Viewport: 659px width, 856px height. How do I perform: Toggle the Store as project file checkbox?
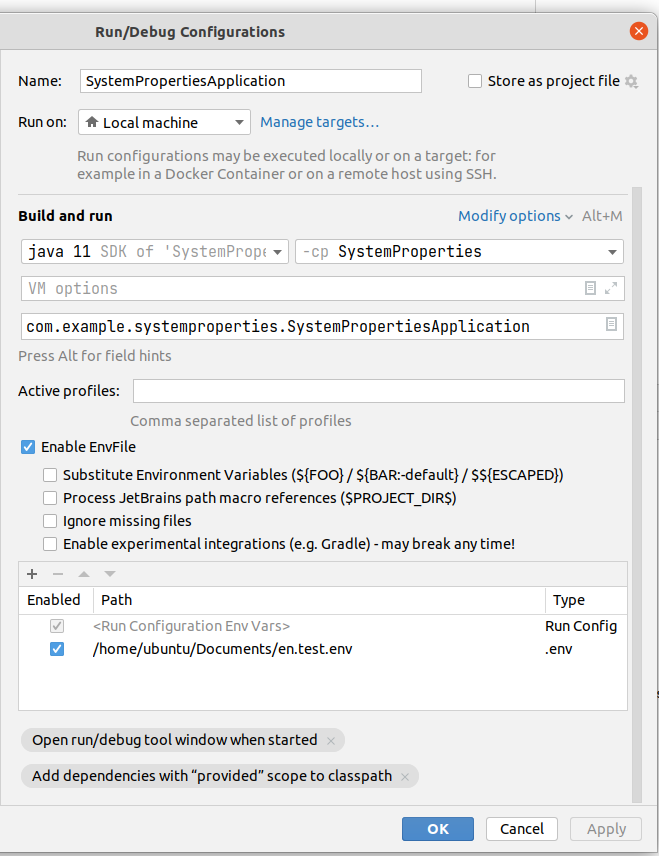(x=475, y=81)
